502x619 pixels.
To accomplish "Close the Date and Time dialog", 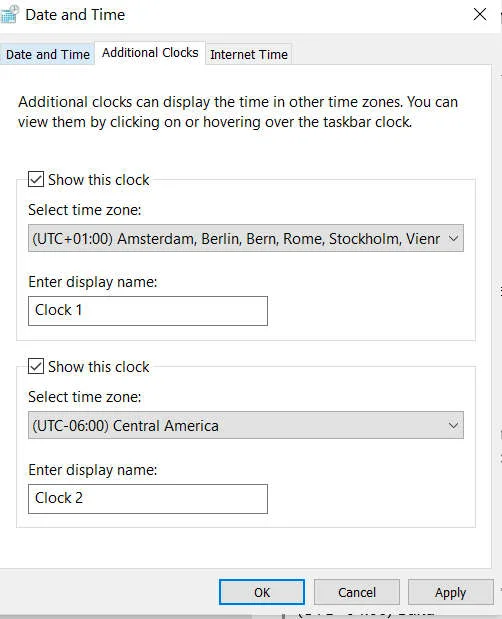I will tap(480, 15).
